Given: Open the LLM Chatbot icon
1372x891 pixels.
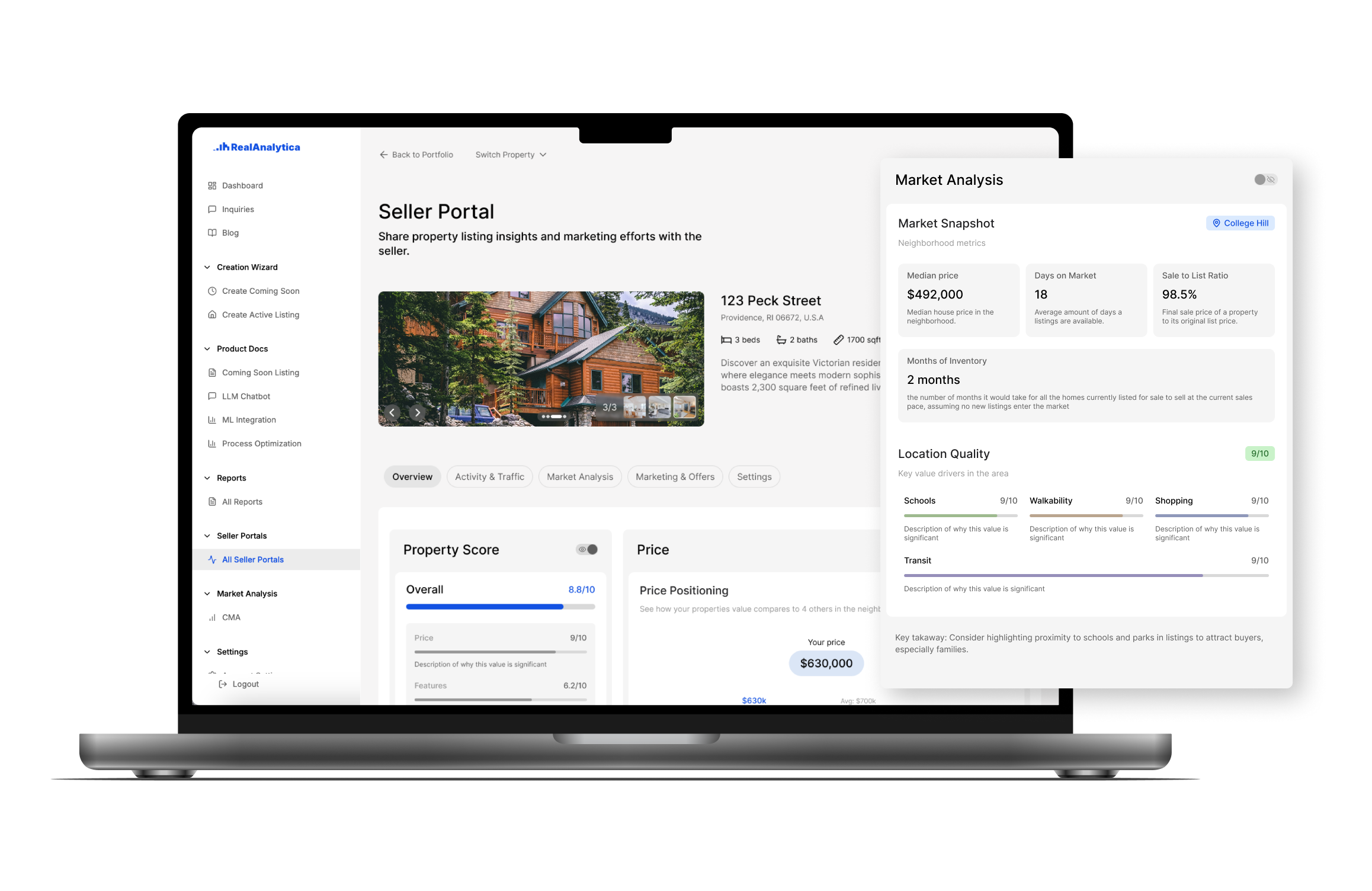Looking at the screenshot, I should tap(212, 396).
